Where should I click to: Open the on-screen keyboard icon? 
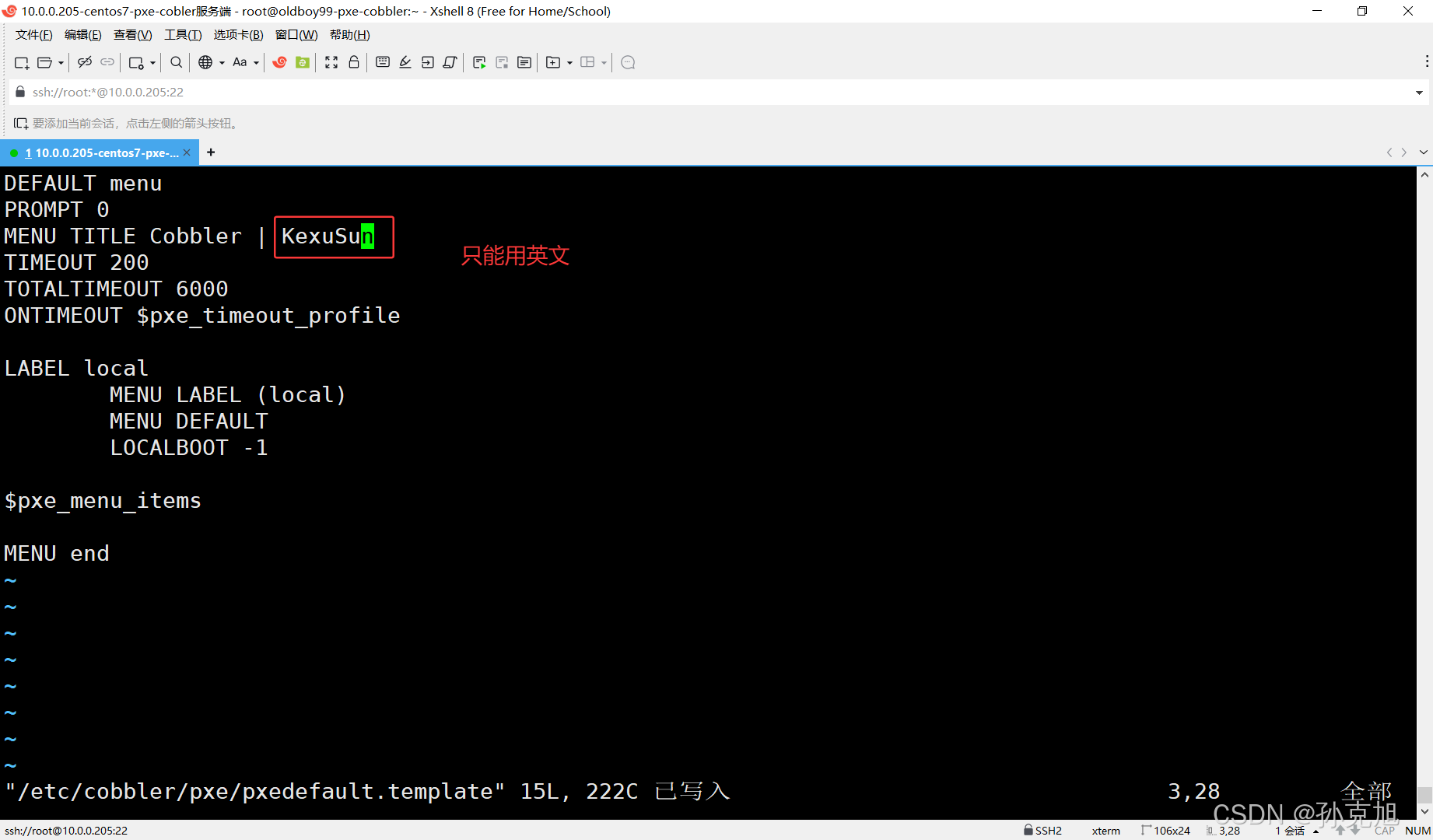point(382,62)
